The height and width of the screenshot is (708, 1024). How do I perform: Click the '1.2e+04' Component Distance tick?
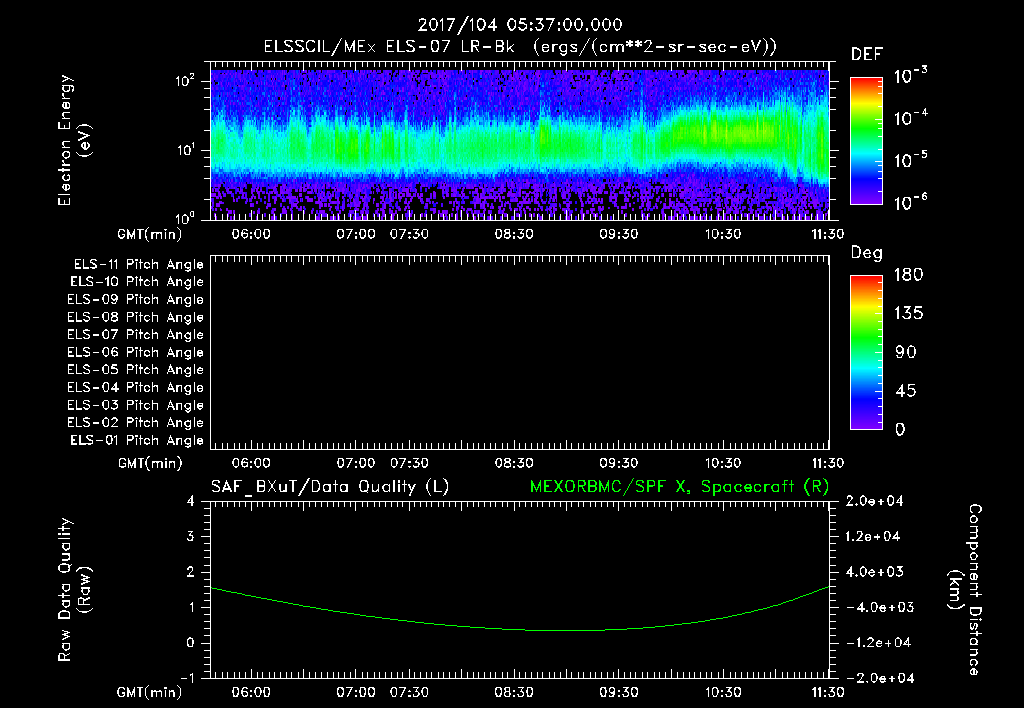point(872,536)
